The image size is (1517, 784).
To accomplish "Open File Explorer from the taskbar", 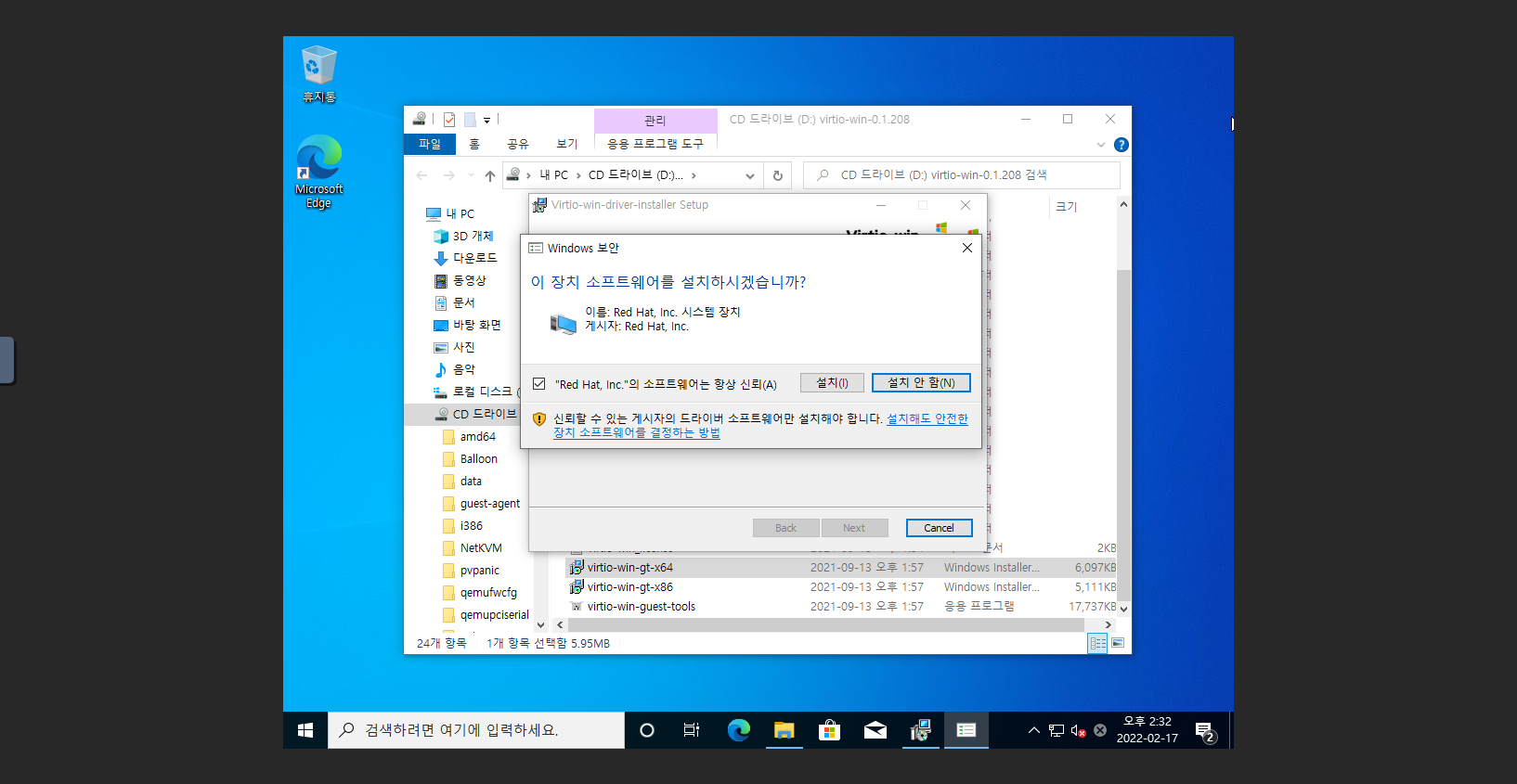I will click(x=784, y=730).
